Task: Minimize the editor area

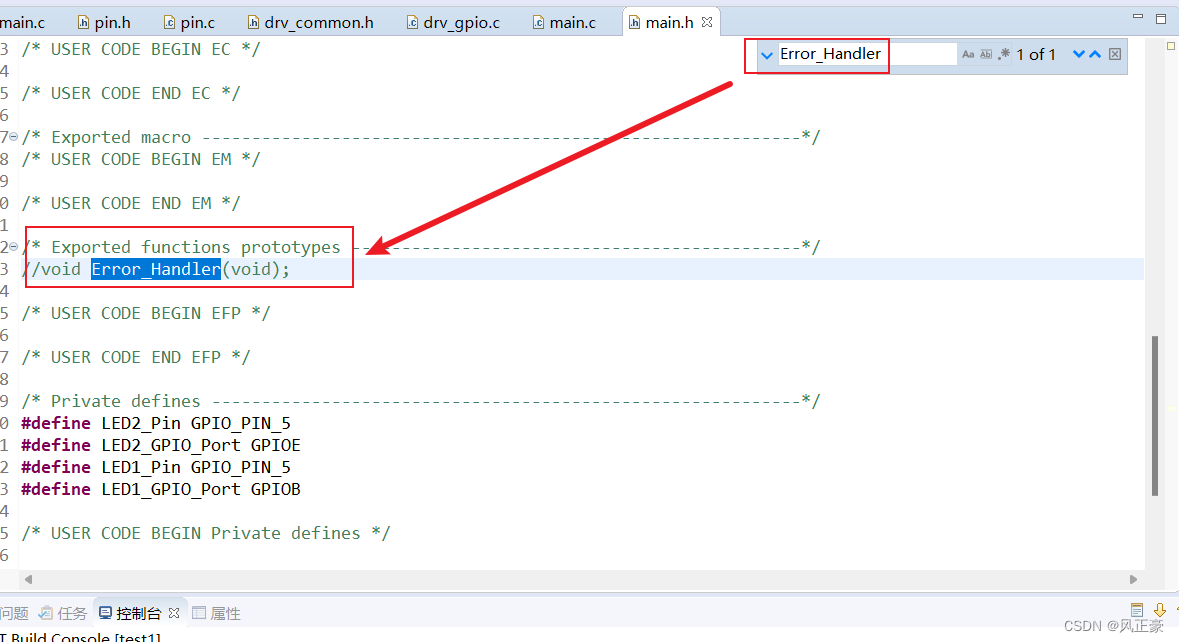Action: click(1138, 17)
